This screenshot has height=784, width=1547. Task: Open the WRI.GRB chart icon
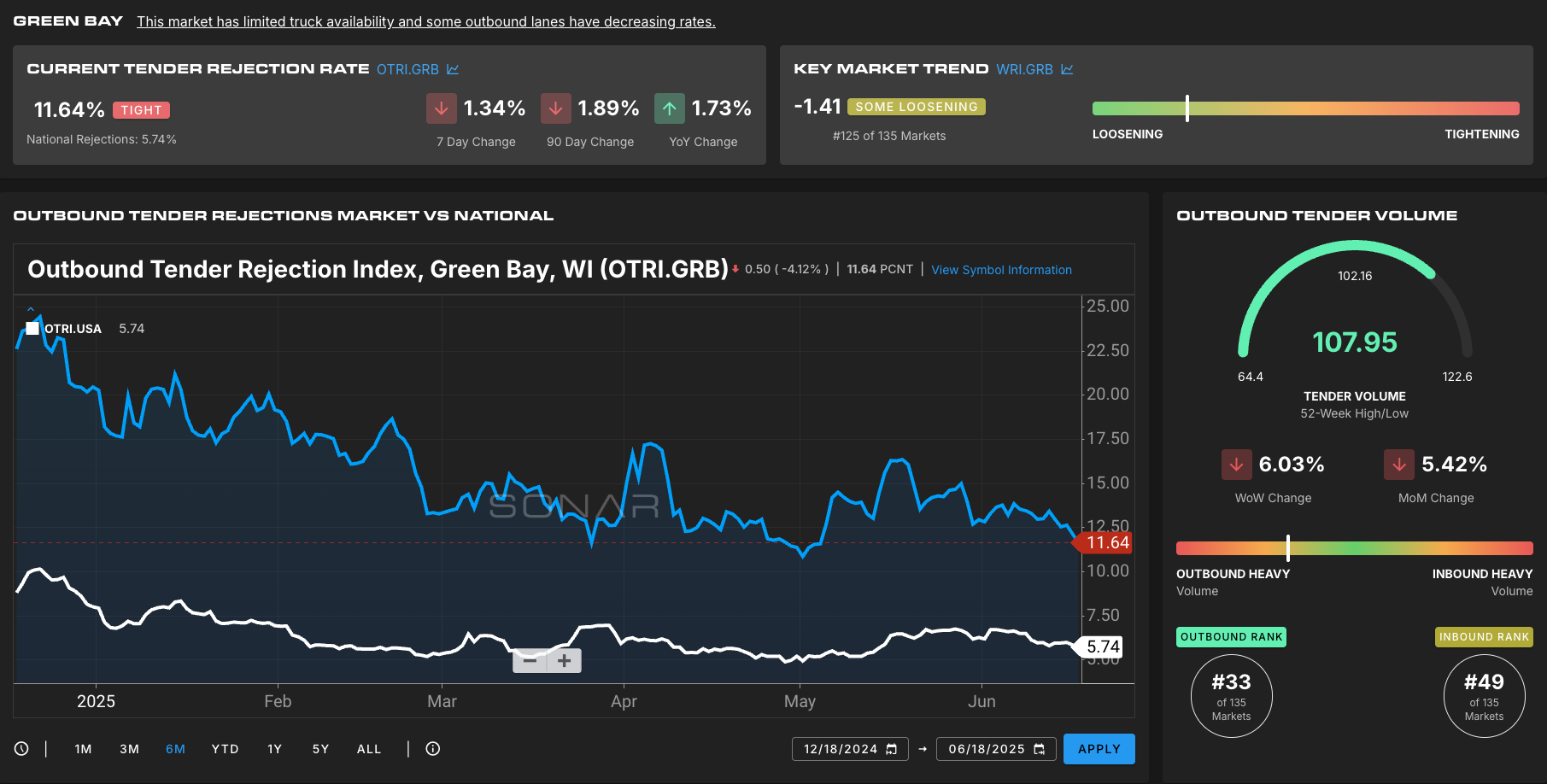[1067, 69]
